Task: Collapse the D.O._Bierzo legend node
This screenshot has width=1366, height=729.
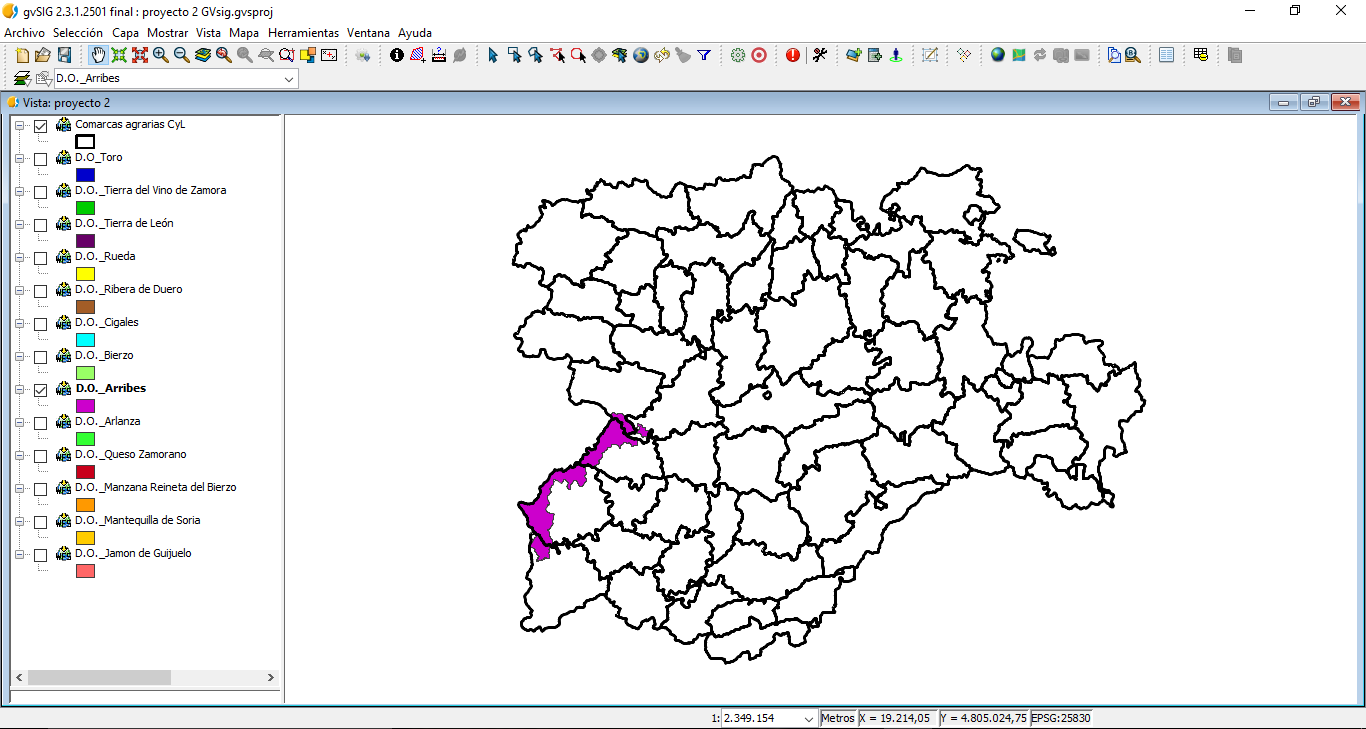Action: (x=19, y=357)
